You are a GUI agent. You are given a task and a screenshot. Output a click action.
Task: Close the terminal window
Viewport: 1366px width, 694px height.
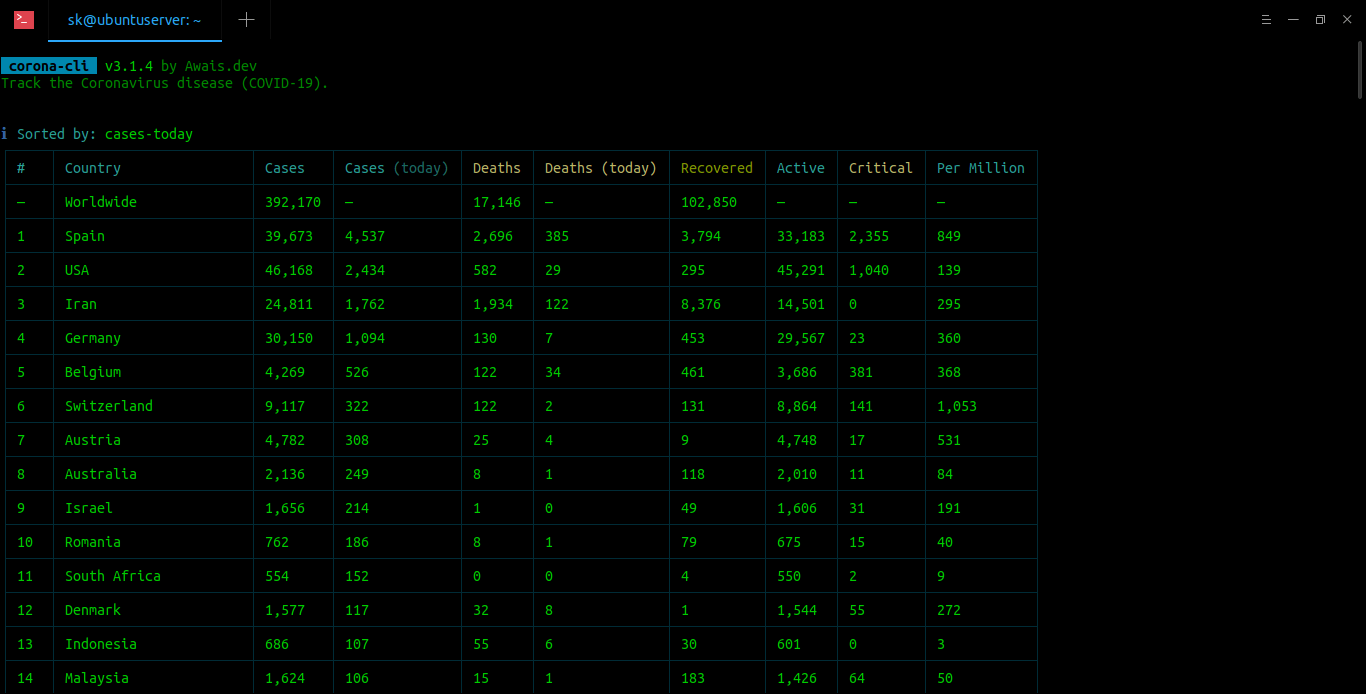tap(1347, 20)
